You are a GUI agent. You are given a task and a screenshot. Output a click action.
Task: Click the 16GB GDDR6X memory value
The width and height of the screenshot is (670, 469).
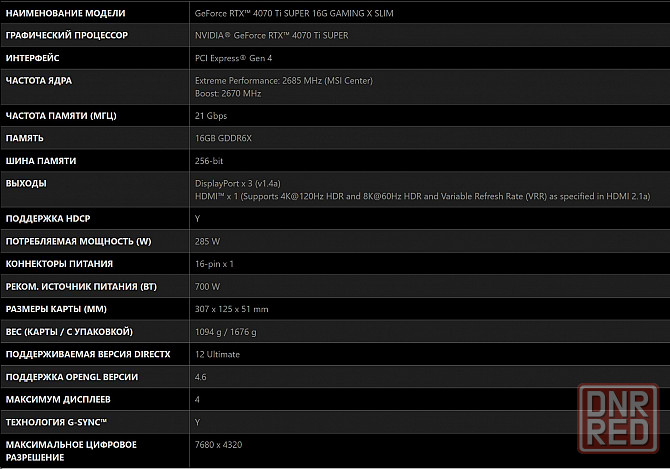coord(223,138)
